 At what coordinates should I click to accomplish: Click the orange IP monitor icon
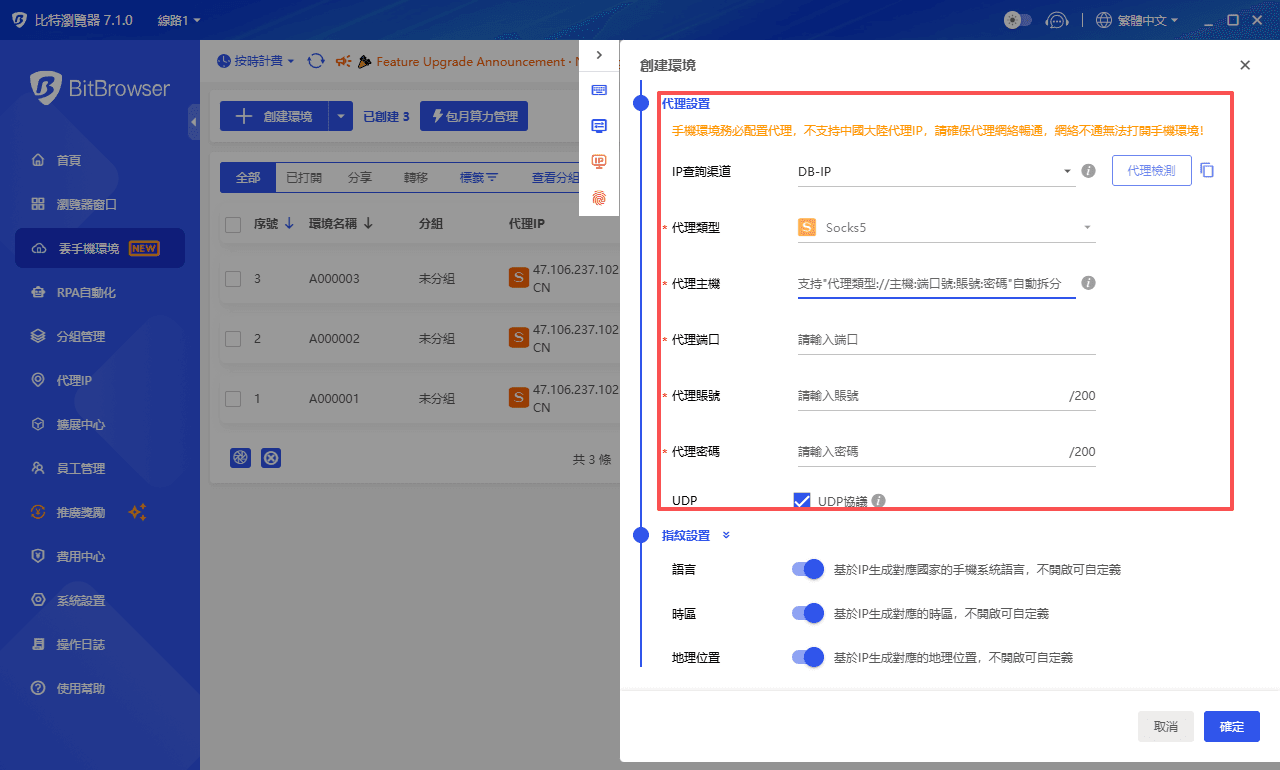click(x=600, y=160)
